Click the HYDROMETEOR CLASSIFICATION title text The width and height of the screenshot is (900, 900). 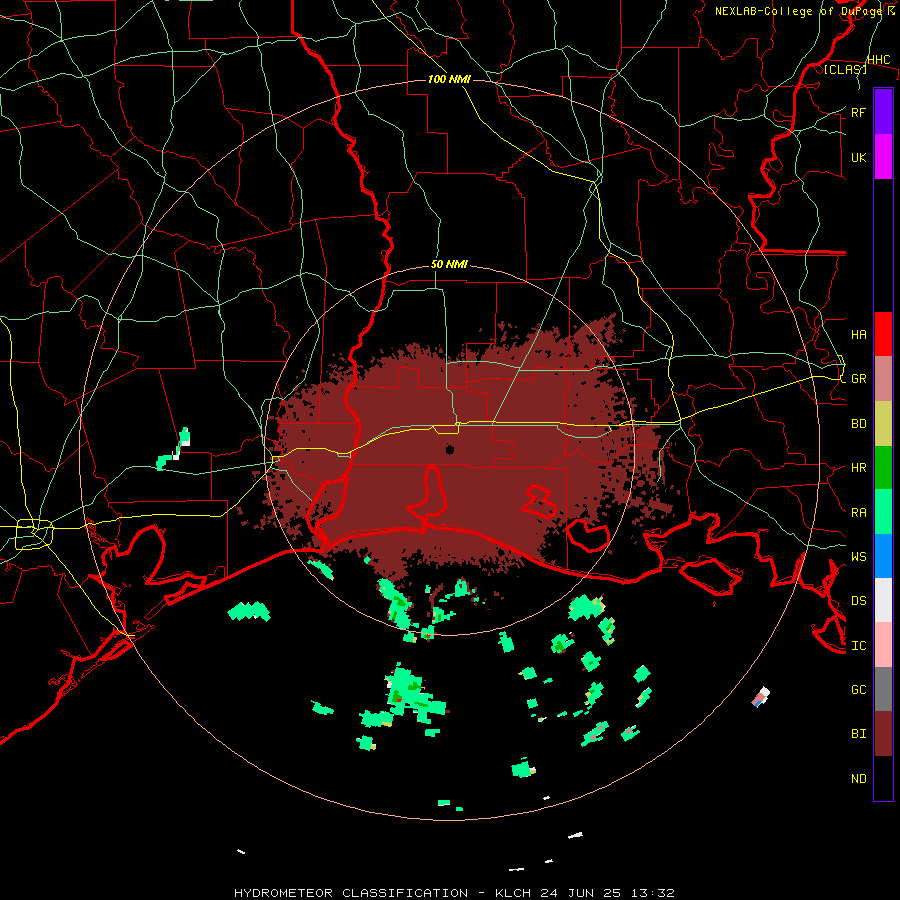(351, 893)
